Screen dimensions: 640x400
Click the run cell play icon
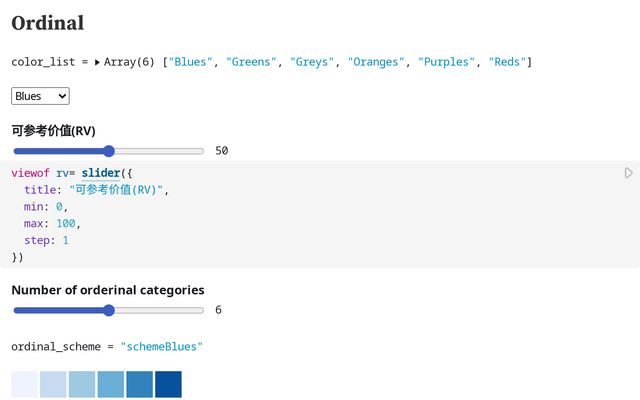pos(628,173)
